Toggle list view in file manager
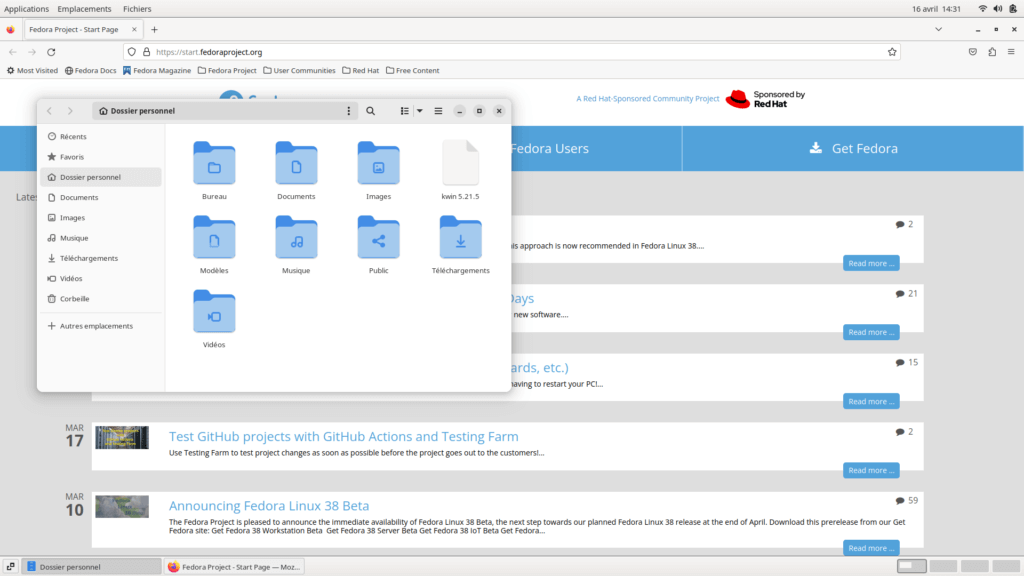The width and height of the screenshot is (1024, 576). [x=405, y=111]
